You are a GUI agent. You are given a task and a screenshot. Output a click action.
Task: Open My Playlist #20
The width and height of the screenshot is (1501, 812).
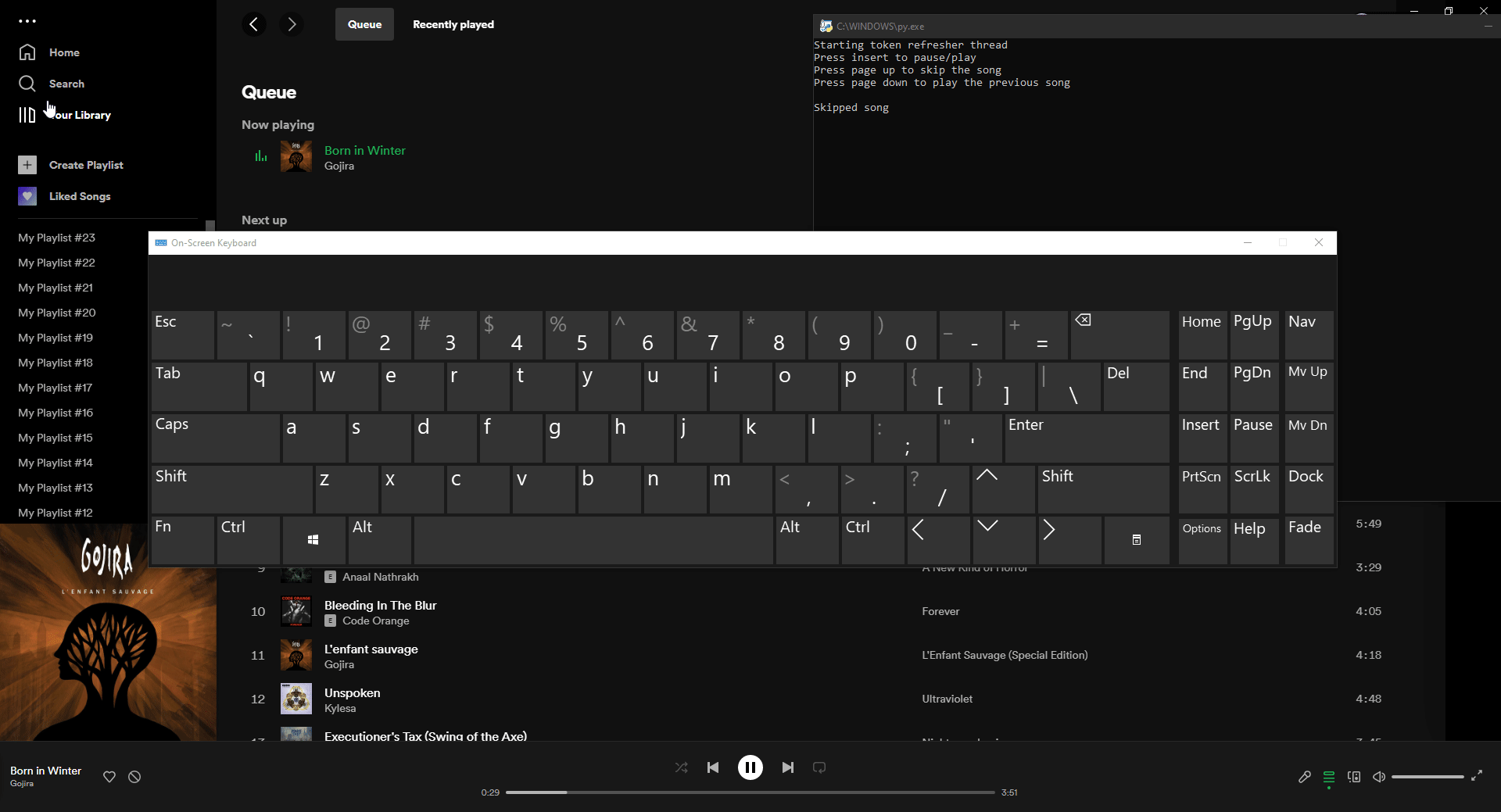[x=57, y=313]
